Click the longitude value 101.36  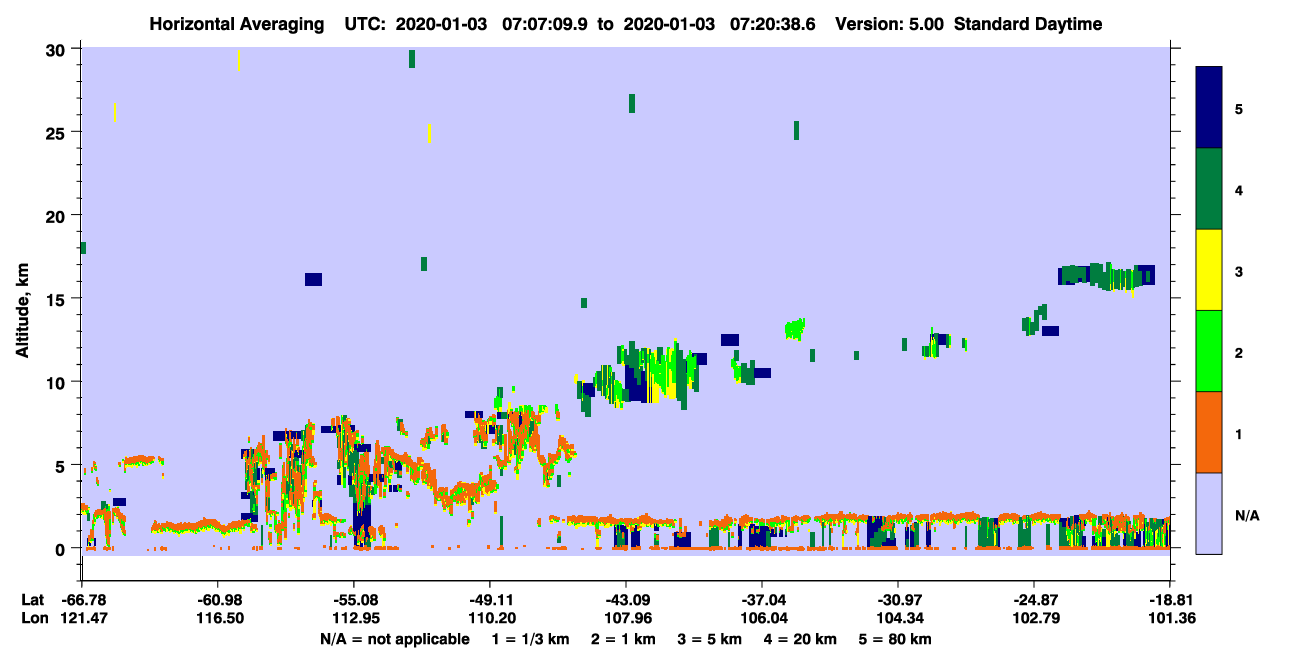[1170, 618]
